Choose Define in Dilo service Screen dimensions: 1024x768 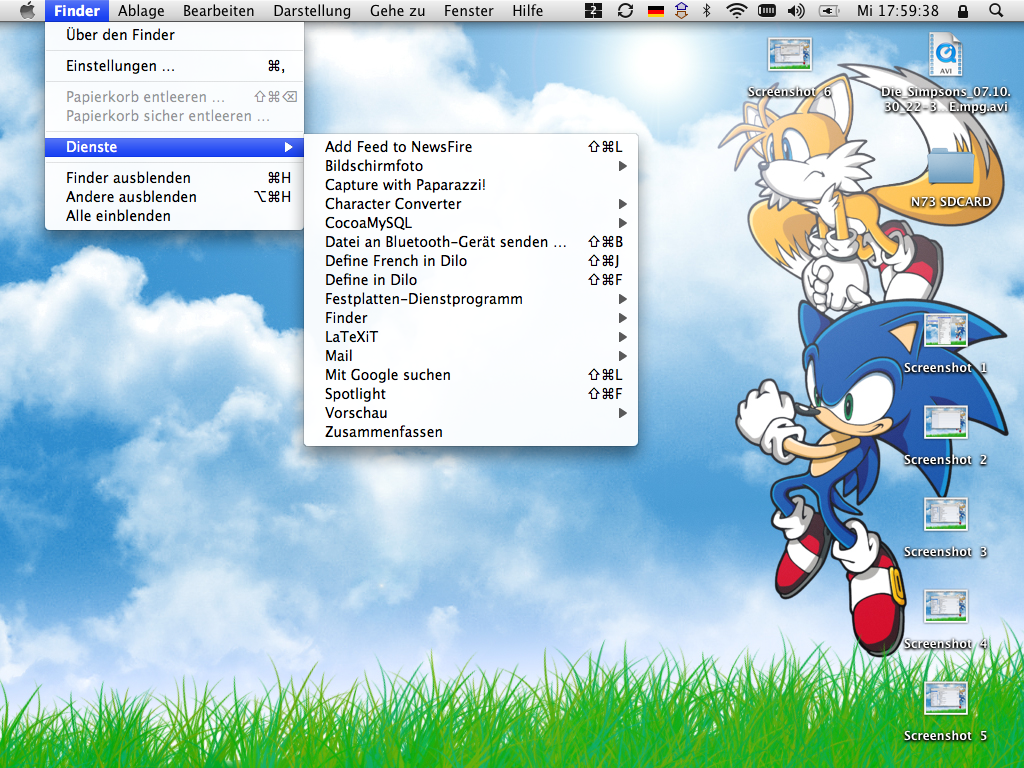[x=471, y=280]
